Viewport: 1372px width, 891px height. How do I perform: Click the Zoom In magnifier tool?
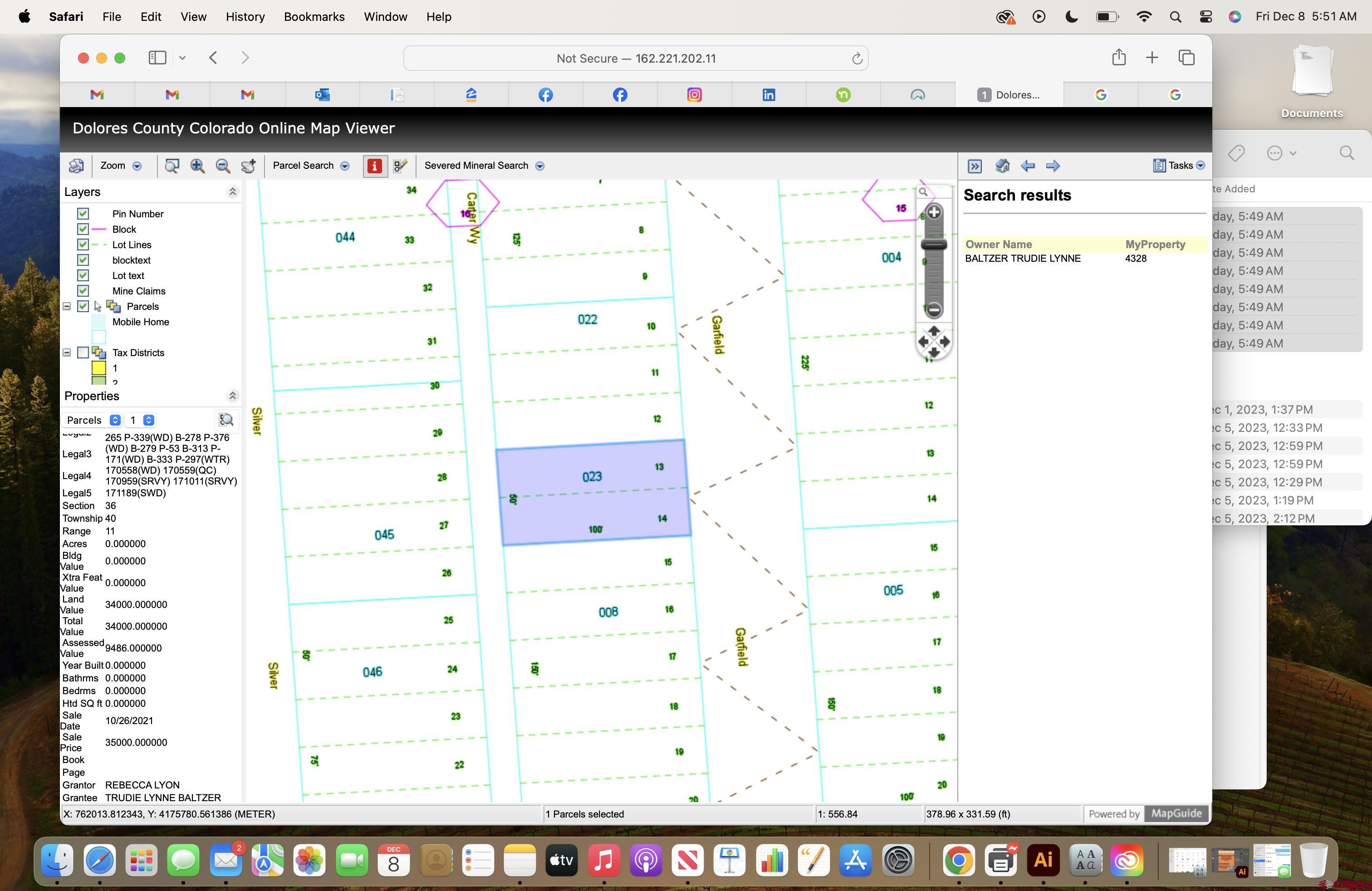197,166
